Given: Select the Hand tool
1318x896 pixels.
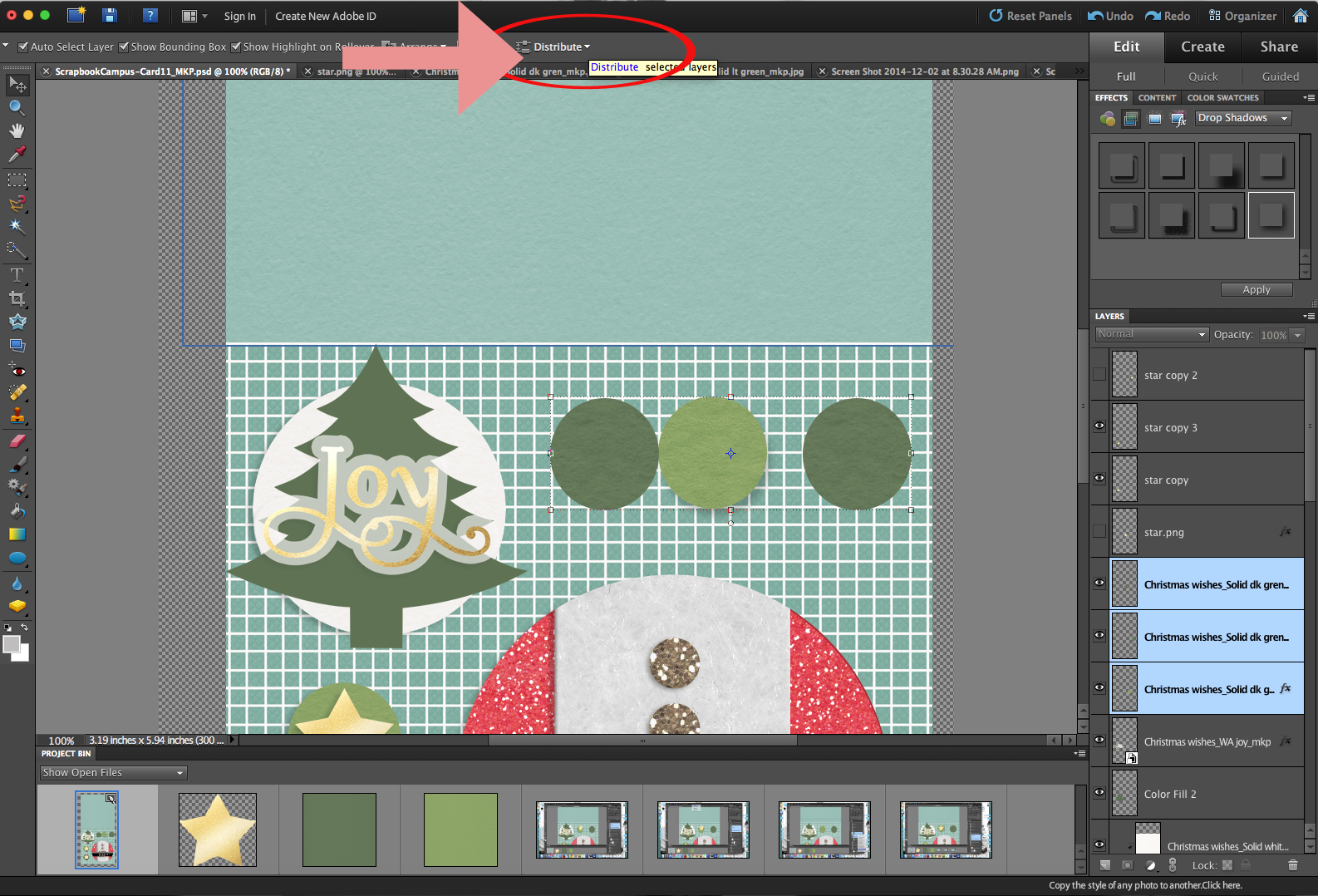Looking at the screenshot, I should 17,130.
